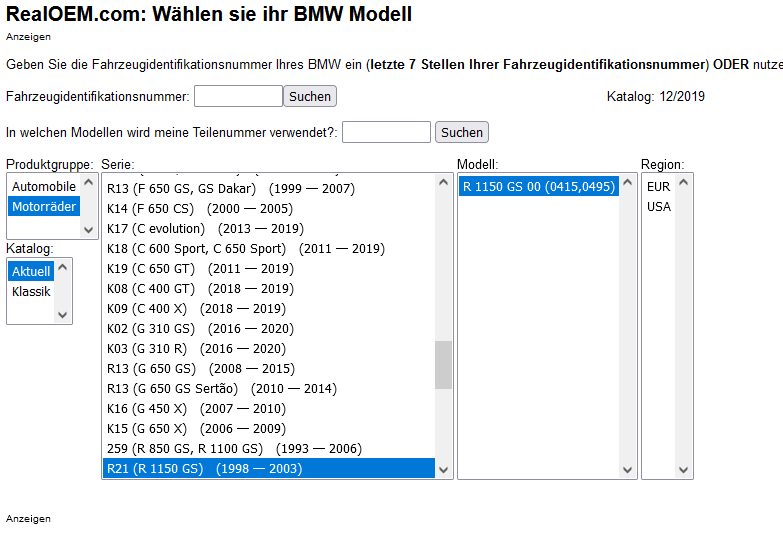The width and height of the screenshot is (783, 555).
Task: Click the Fahrzeugidentifikationsnummer input field
Action: click(x=238, y=96)
